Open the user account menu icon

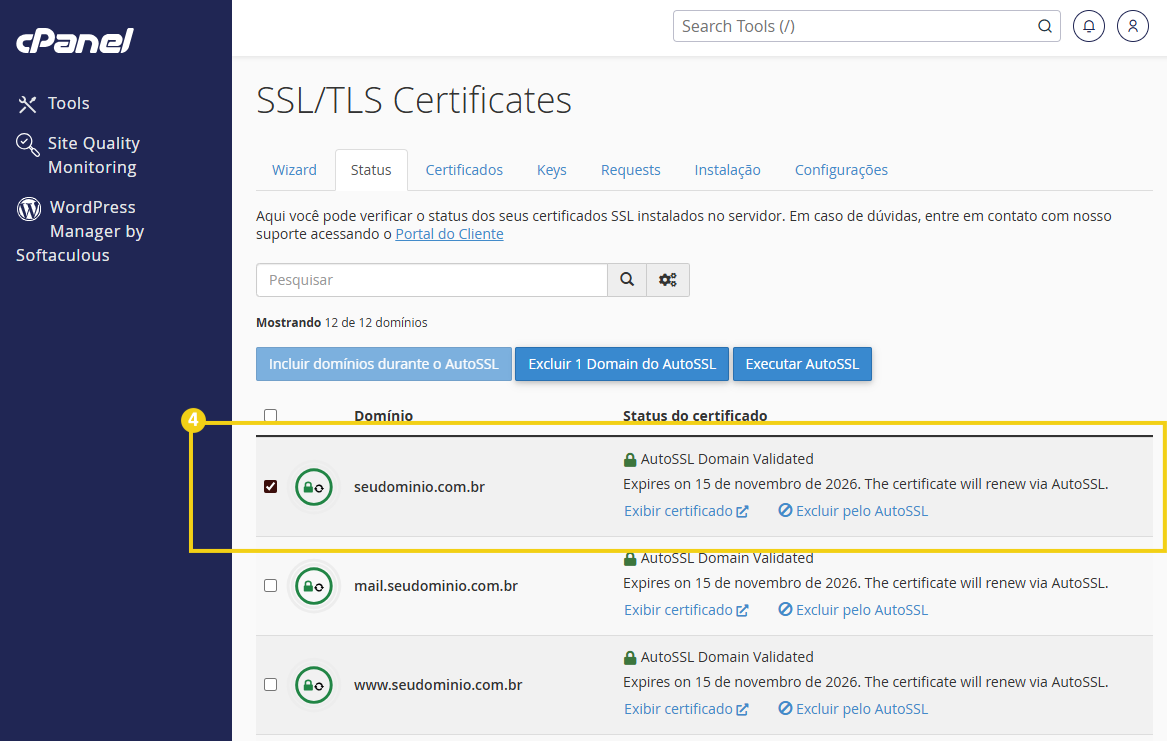click(1132, 26)
